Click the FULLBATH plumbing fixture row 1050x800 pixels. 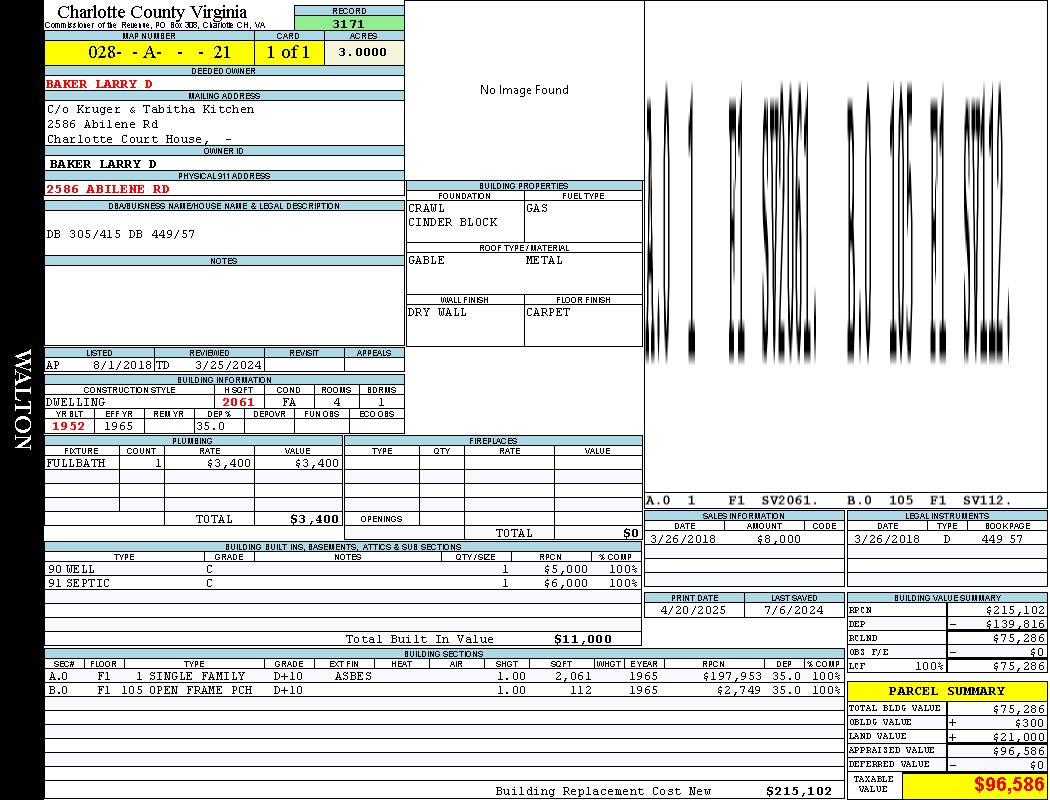193,463
